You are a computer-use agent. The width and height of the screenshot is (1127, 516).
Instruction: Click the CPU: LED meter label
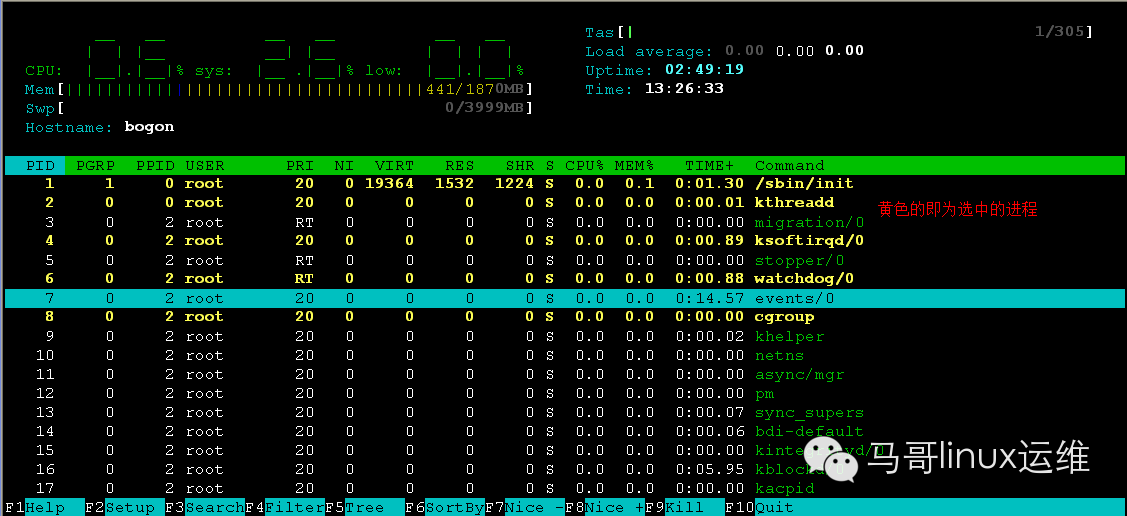(45, 71)
